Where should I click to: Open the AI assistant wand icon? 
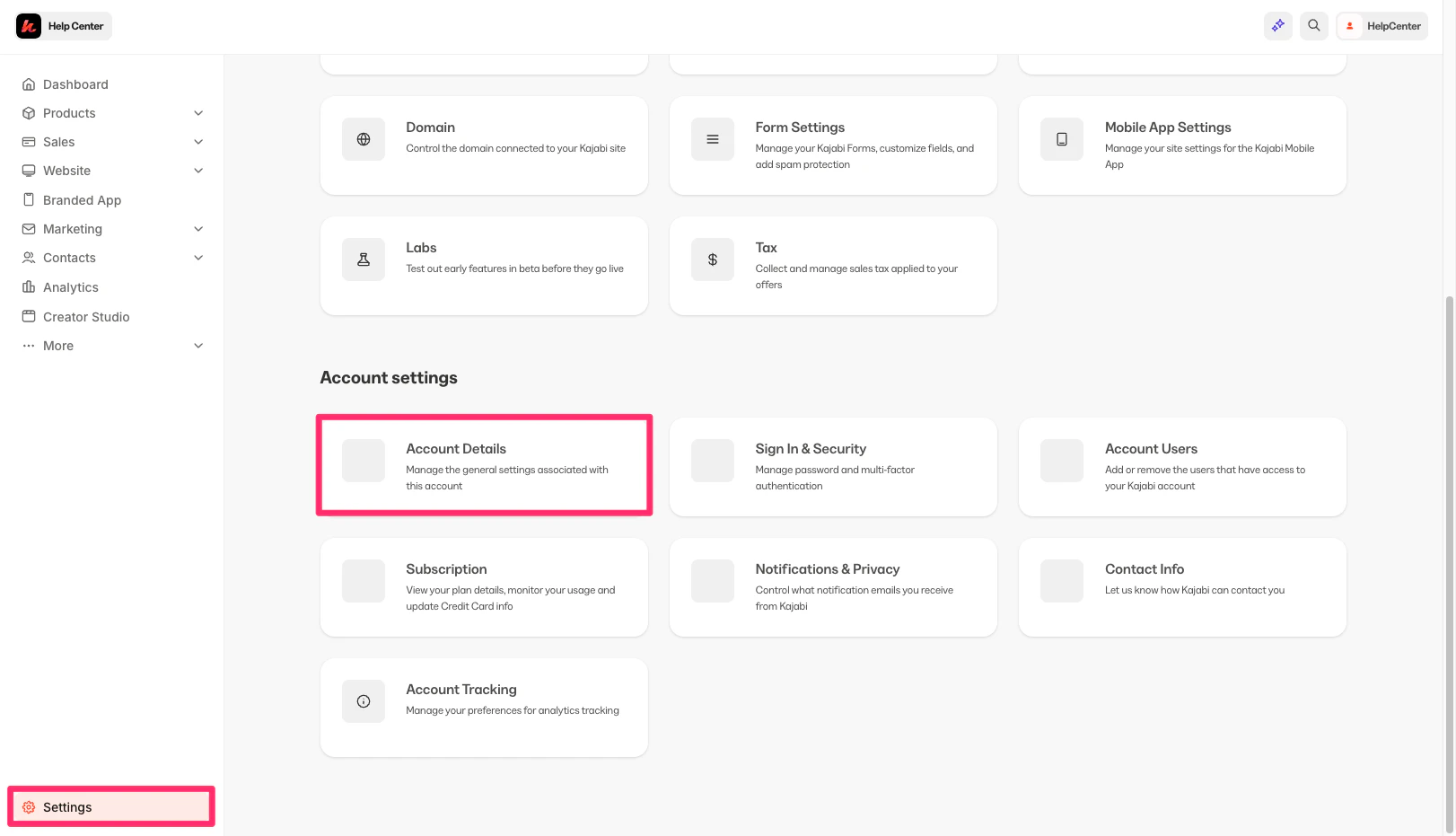(x=1277, y=25)
